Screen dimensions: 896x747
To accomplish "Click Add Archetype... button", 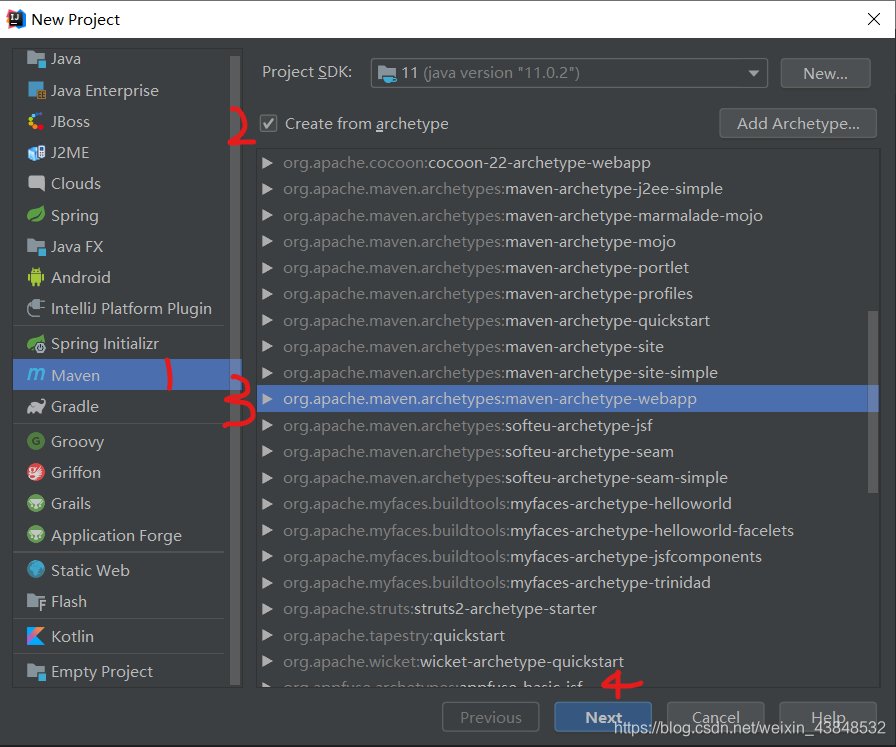I will point(798,123).
